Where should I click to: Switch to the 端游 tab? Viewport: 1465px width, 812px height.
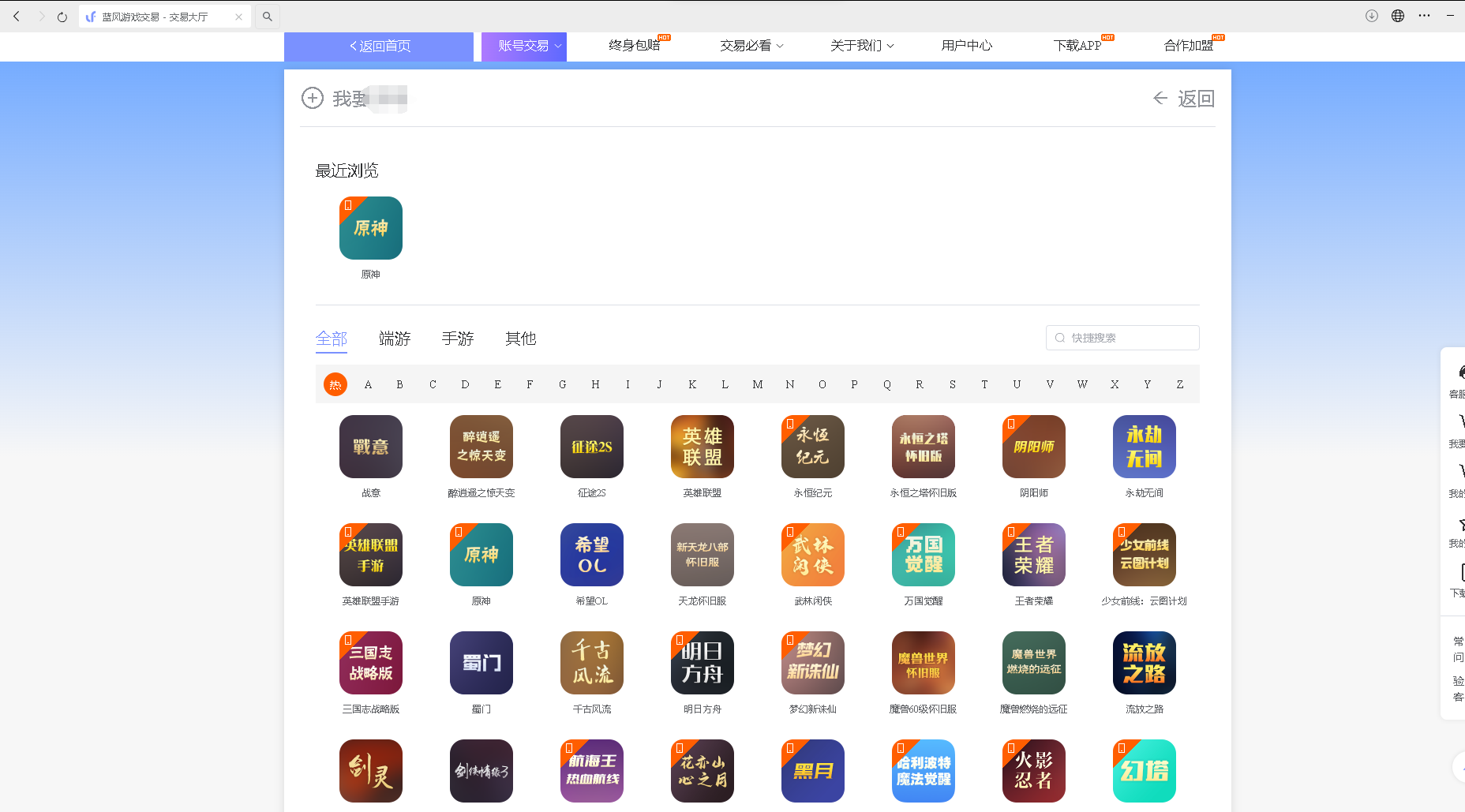pos(395,339)
